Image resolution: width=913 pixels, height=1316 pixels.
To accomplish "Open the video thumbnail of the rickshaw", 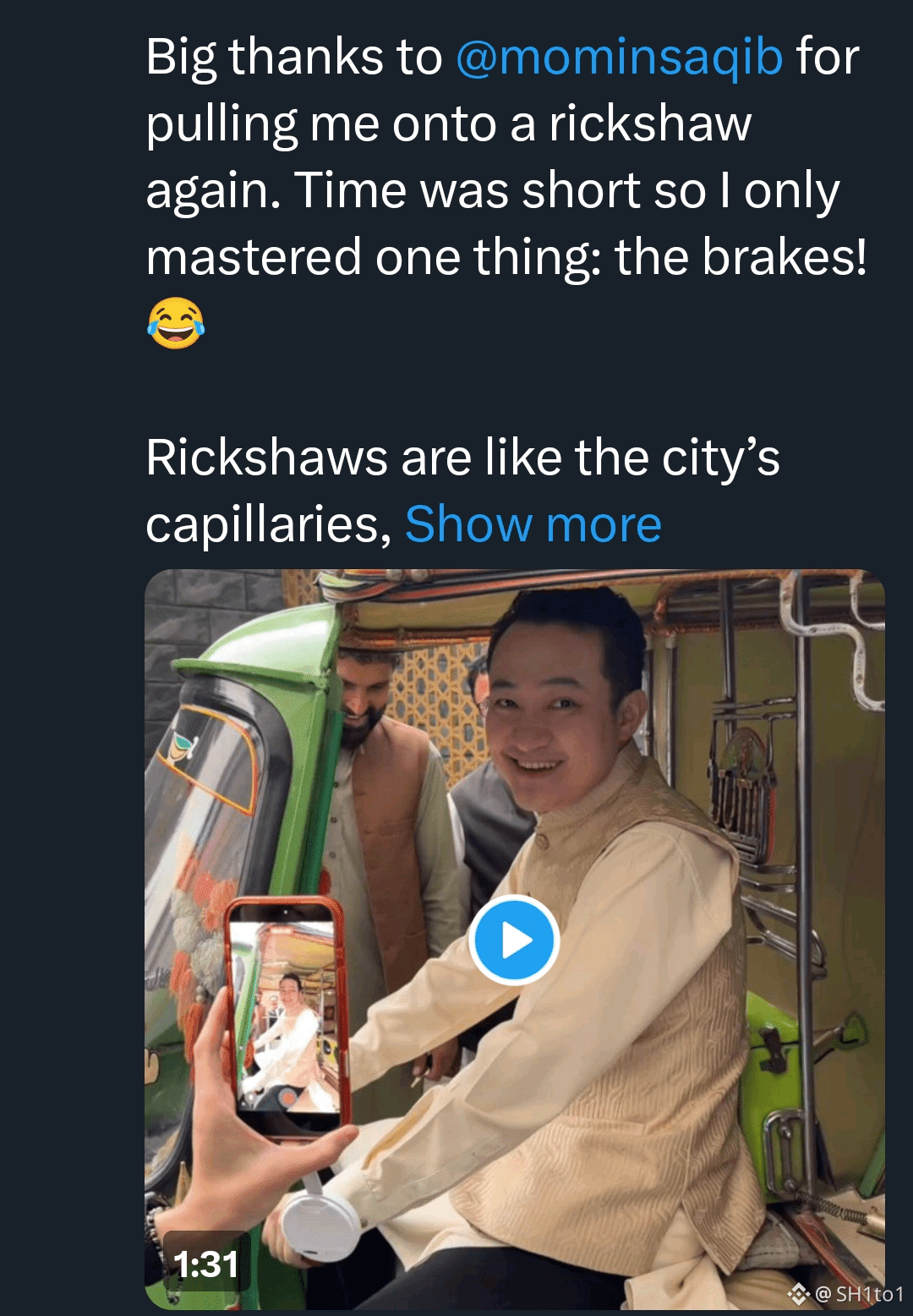I will pos(515,940).
